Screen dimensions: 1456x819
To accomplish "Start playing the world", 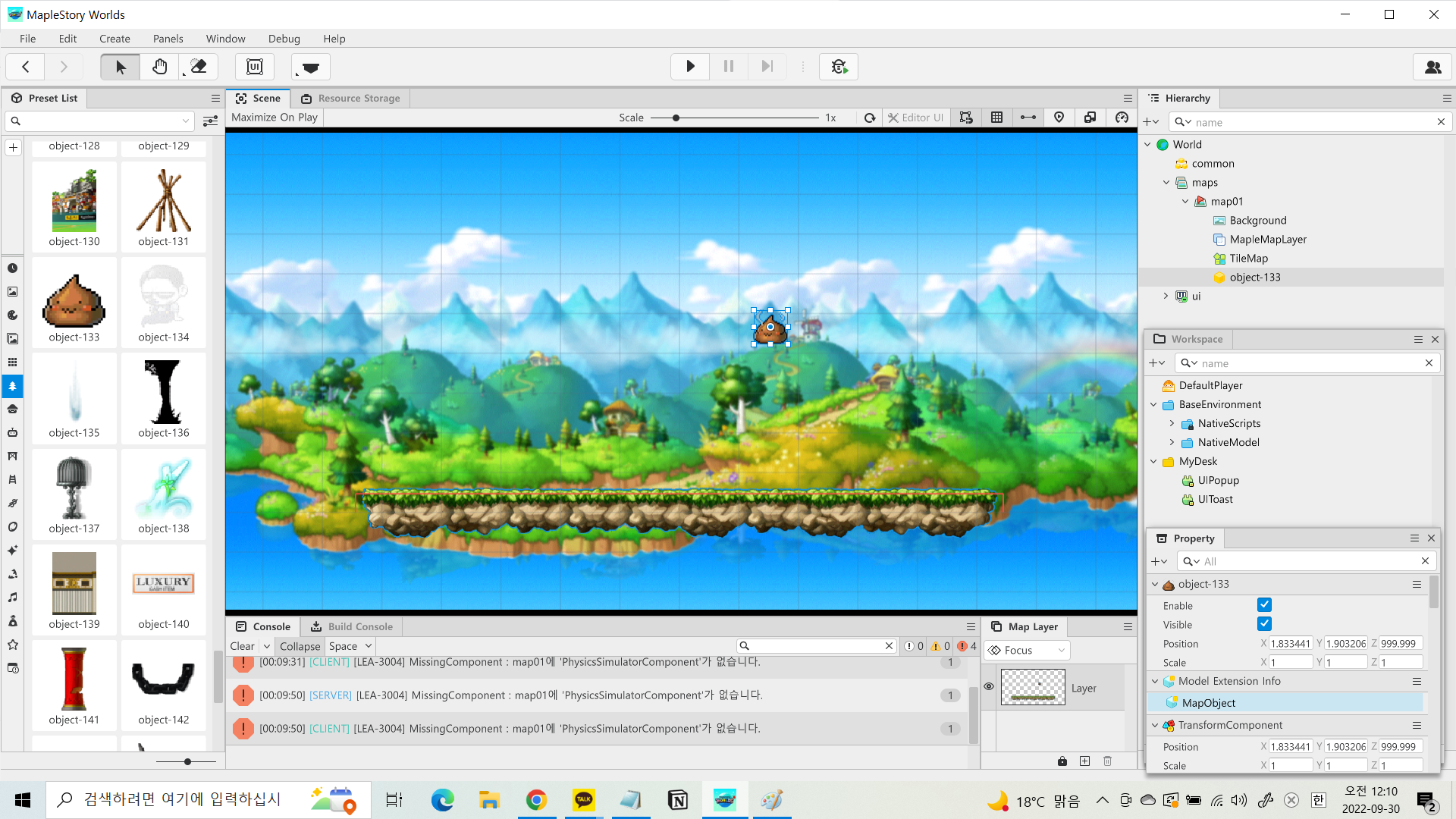I will [x=690, y=67].
